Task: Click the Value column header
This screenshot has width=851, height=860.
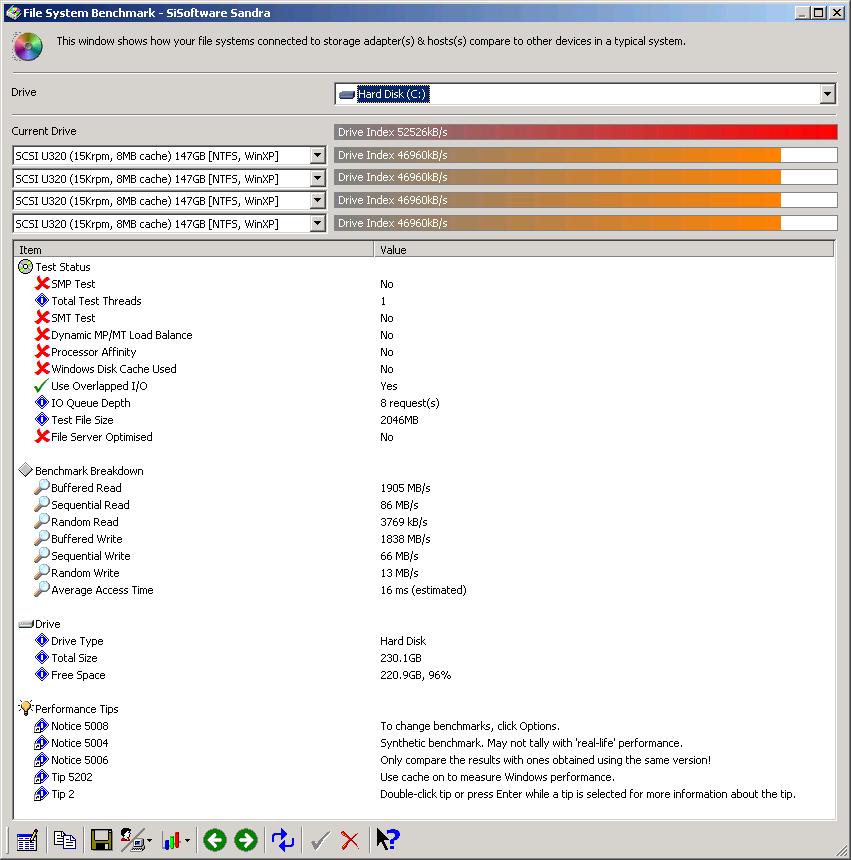Action: (604, 250)
